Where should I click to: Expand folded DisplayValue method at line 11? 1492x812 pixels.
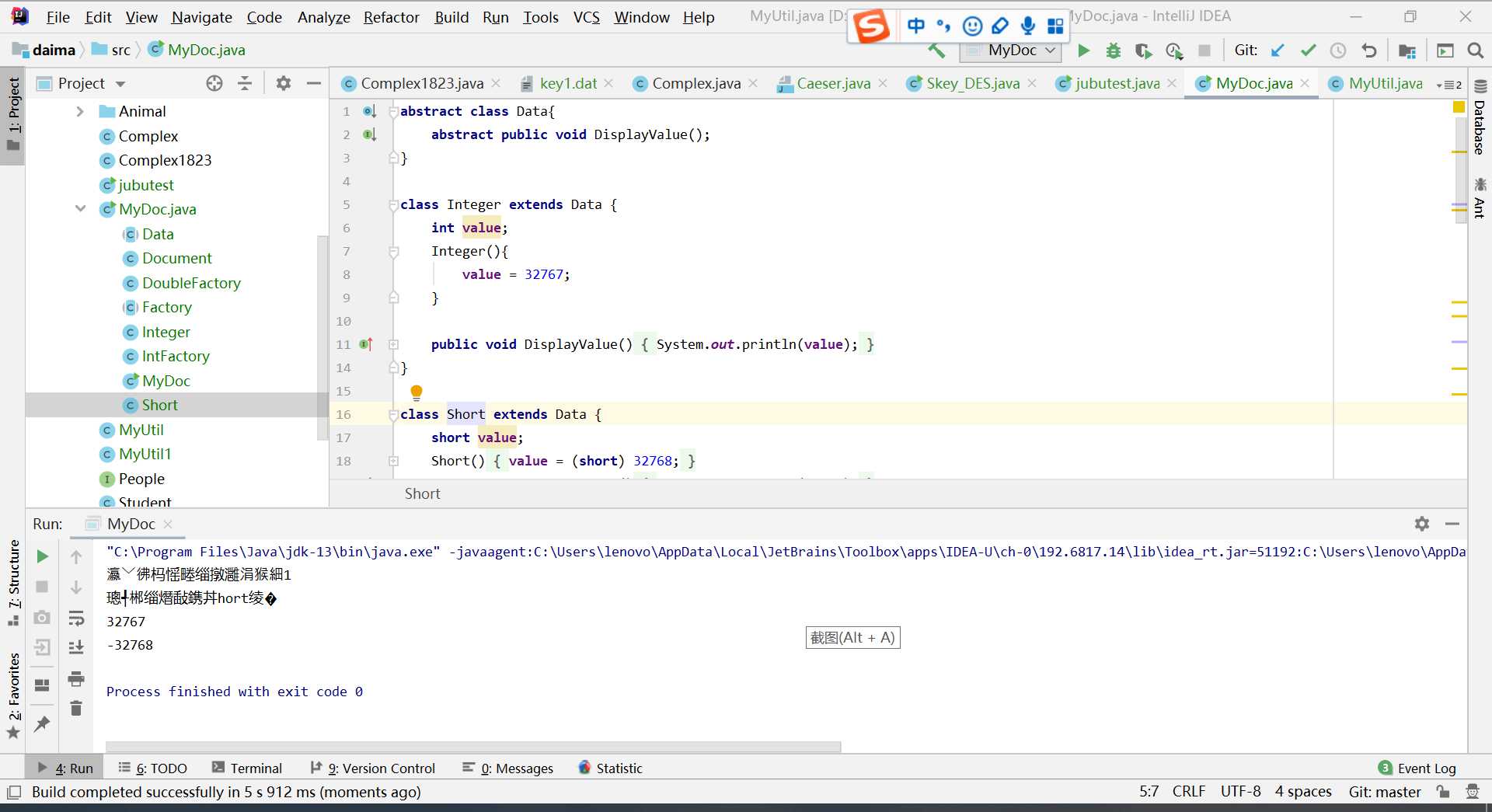click(x=393, y=344)
